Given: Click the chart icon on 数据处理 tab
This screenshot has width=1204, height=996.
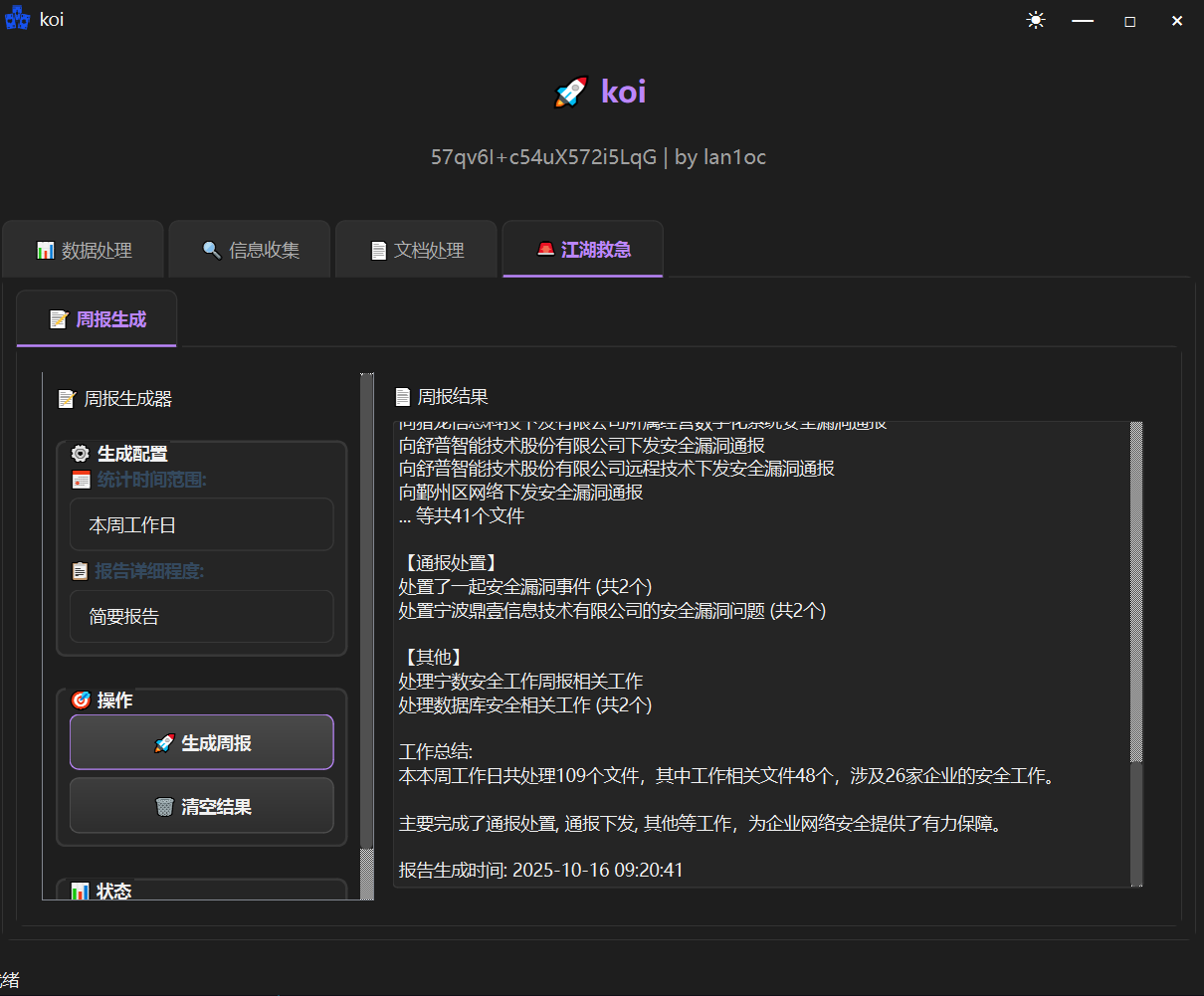Looking at the screenshot, I should [x=45, y=251].
